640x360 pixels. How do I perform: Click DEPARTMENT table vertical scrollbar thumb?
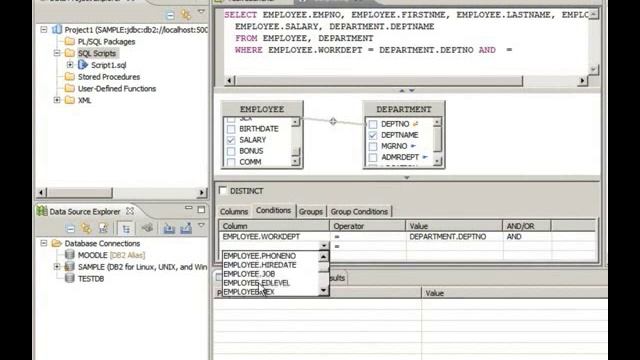(x=437, y=139)
